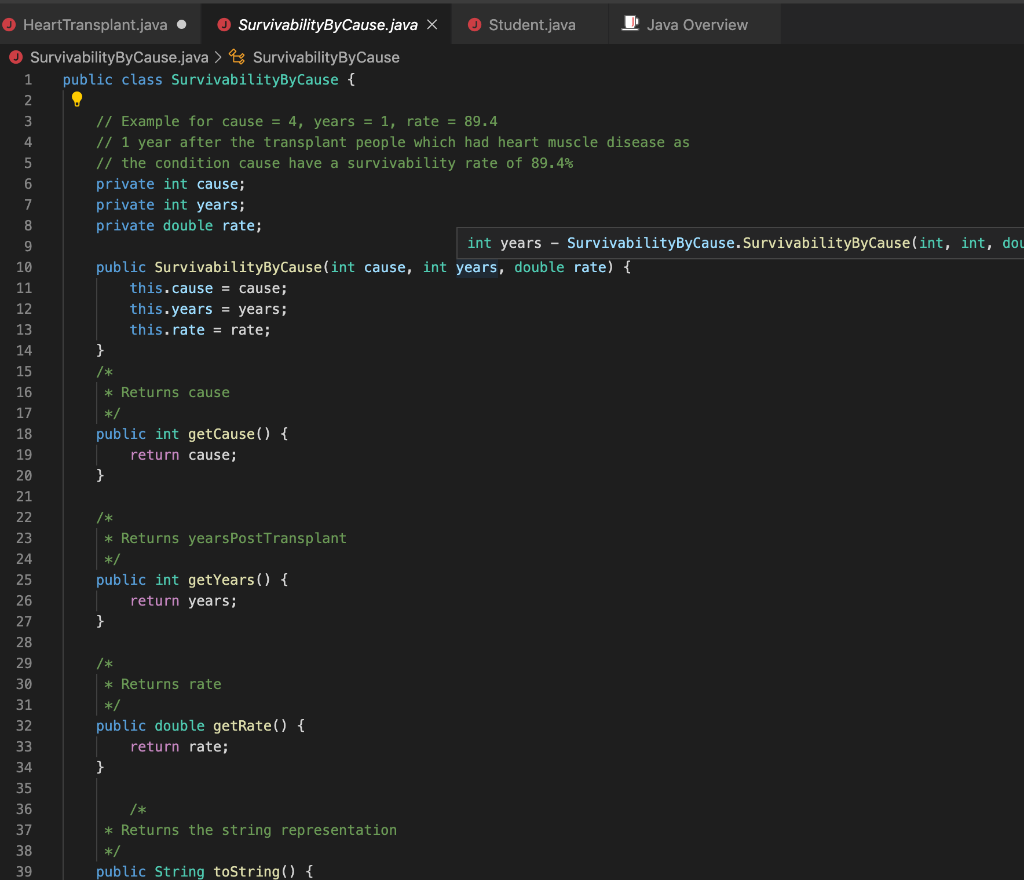1024x880 pixels.
Task: Open the Student.java tab
Action: (532, 25)
